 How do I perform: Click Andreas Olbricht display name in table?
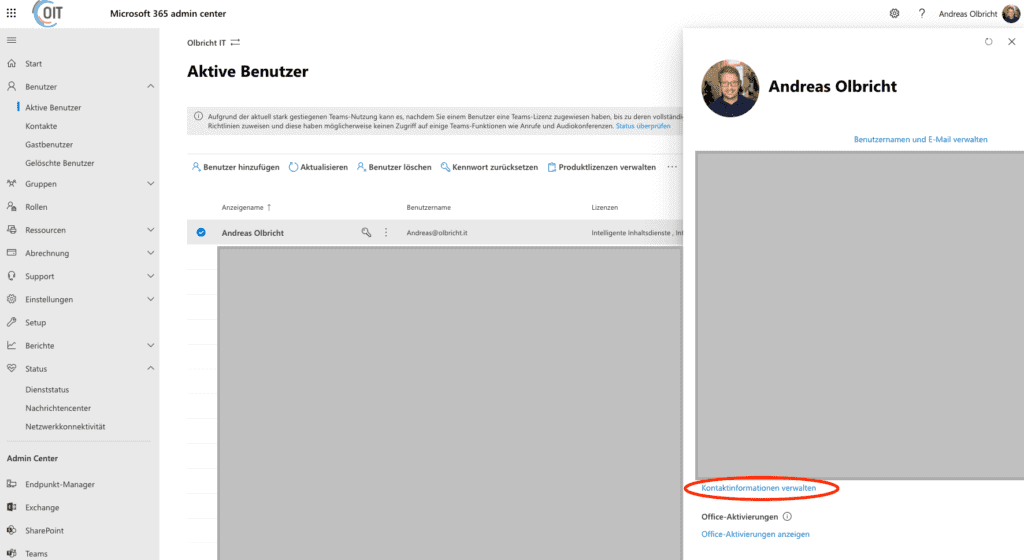coord(253,232)
